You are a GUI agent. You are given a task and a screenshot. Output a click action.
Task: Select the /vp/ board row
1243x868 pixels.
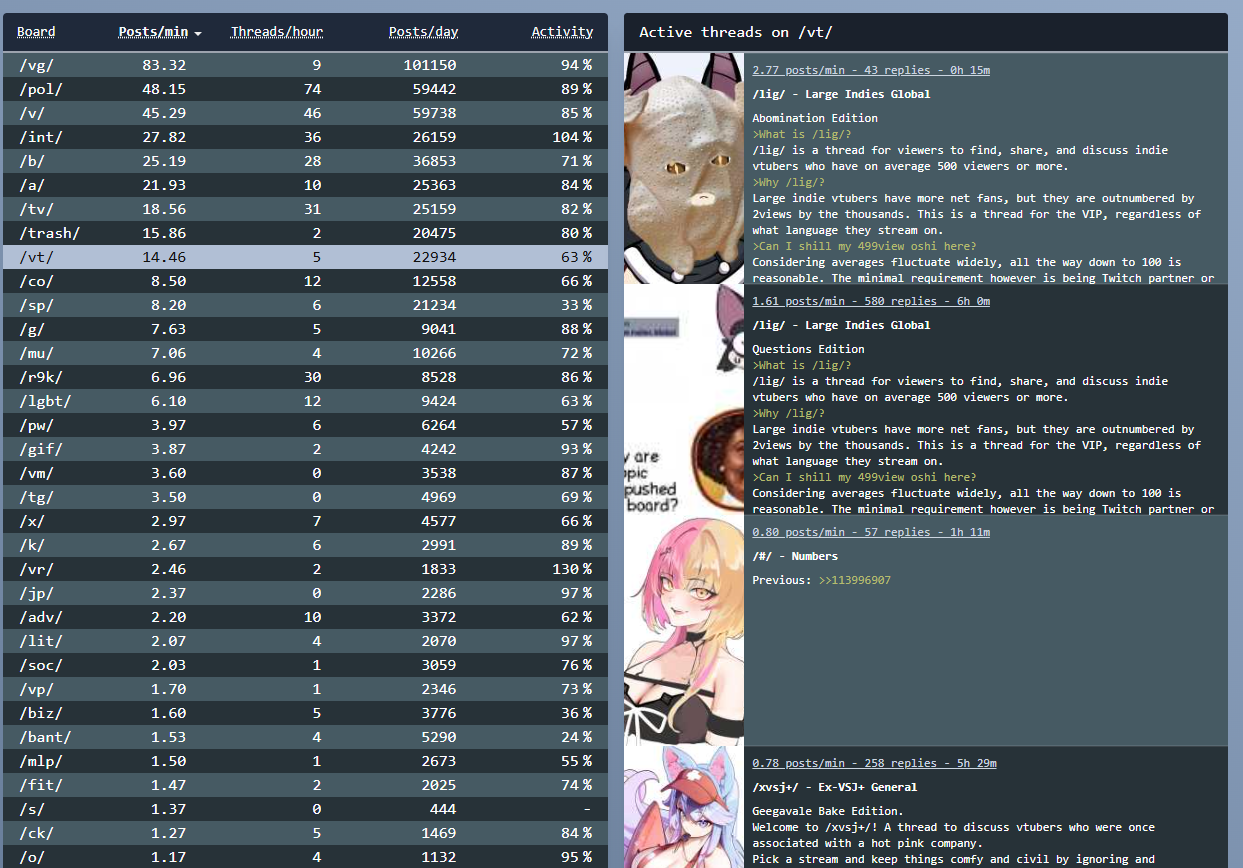305,689
